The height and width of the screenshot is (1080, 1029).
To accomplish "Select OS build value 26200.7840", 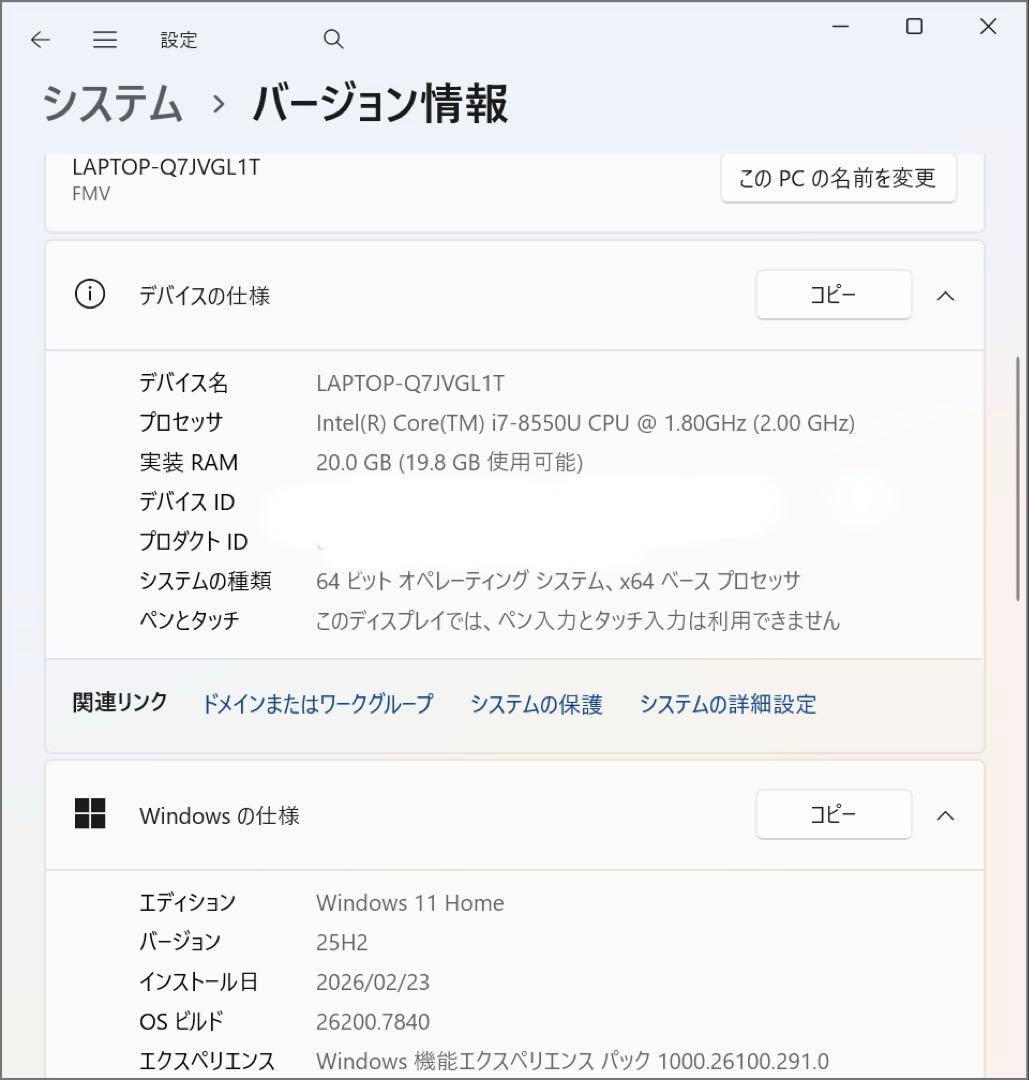I will point(373,1021).
